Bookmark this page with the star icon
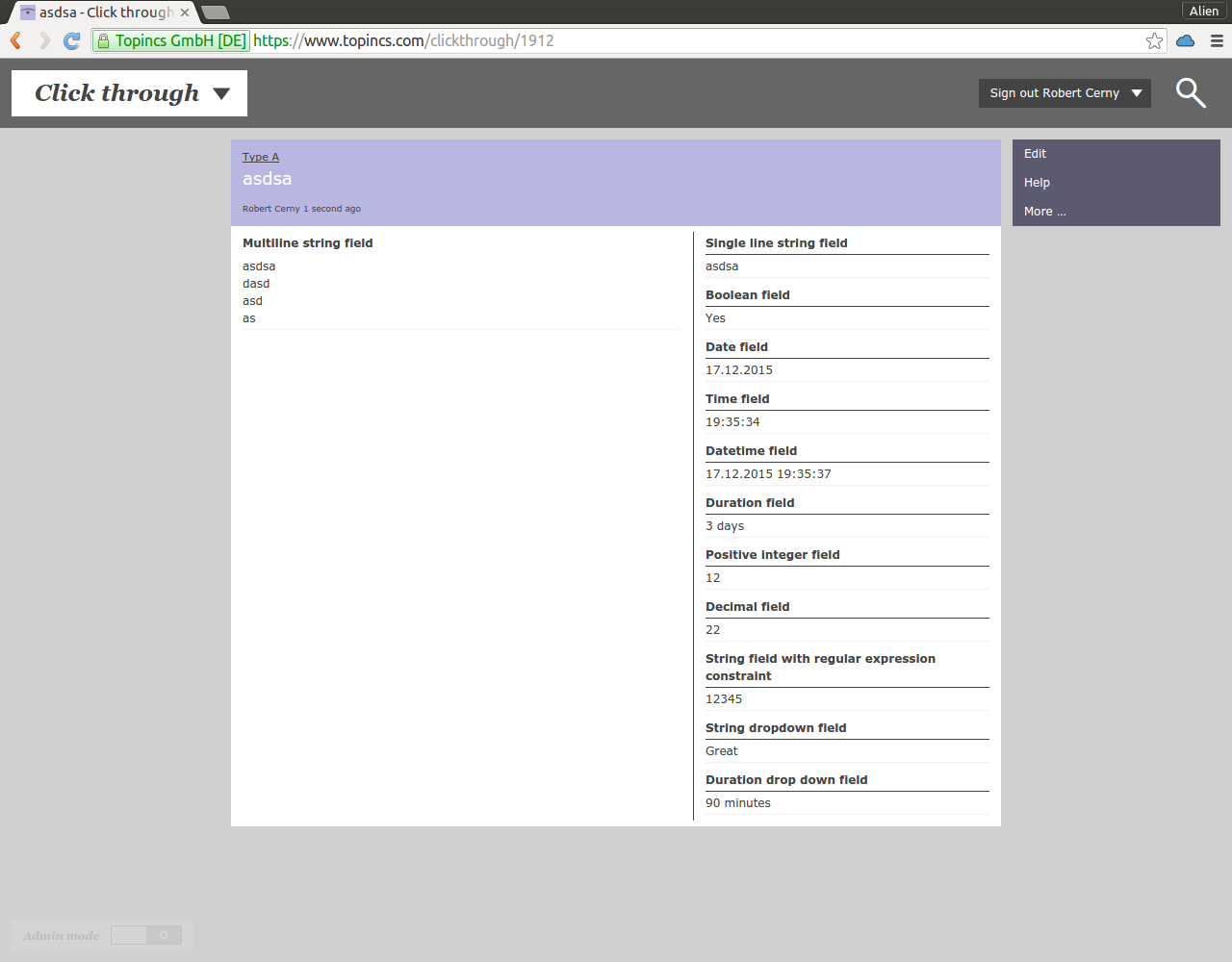 [x=1154, y=40]
